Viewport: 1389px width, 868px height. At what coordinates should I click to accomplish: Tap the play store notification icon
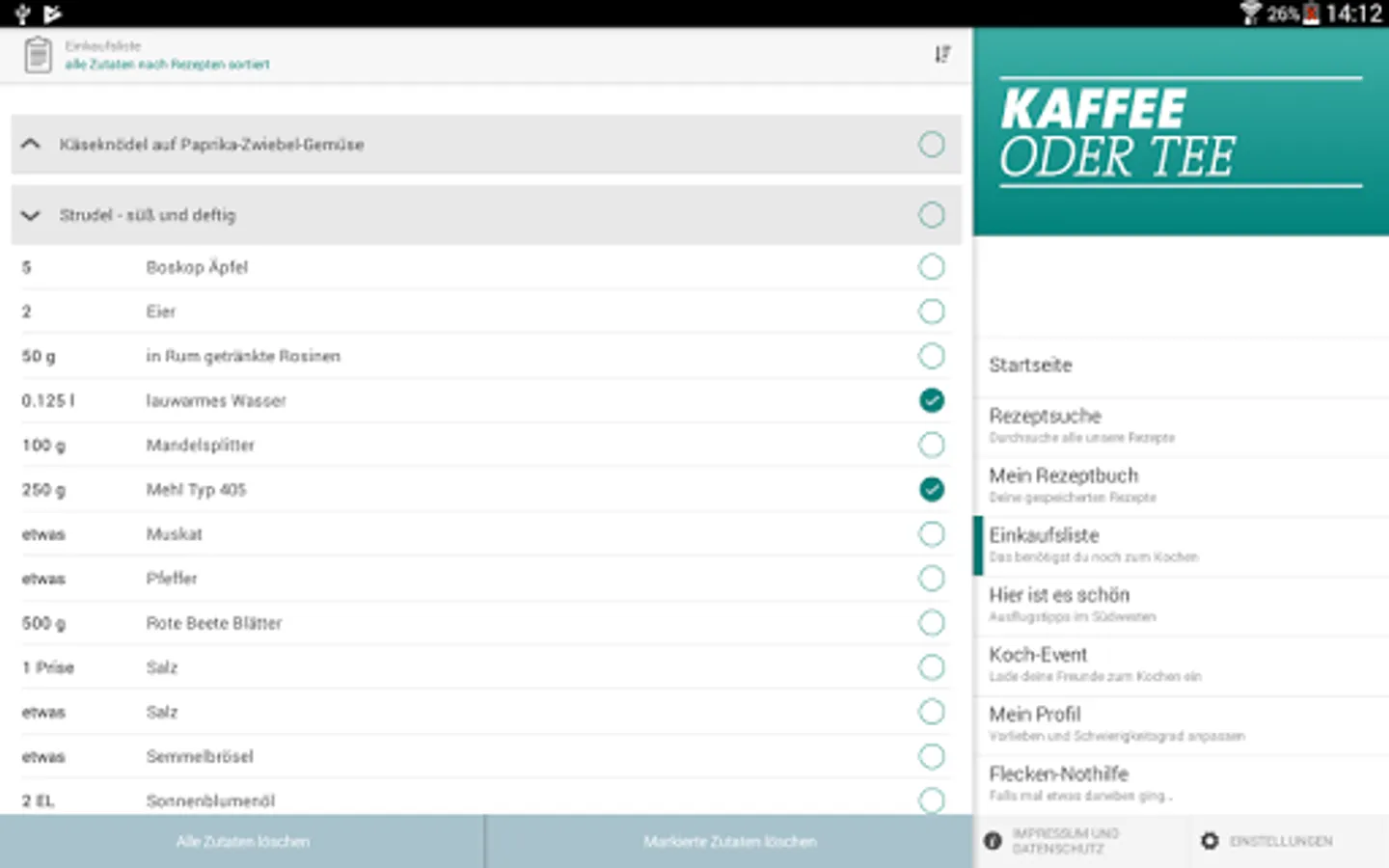(x=53, y=14)
